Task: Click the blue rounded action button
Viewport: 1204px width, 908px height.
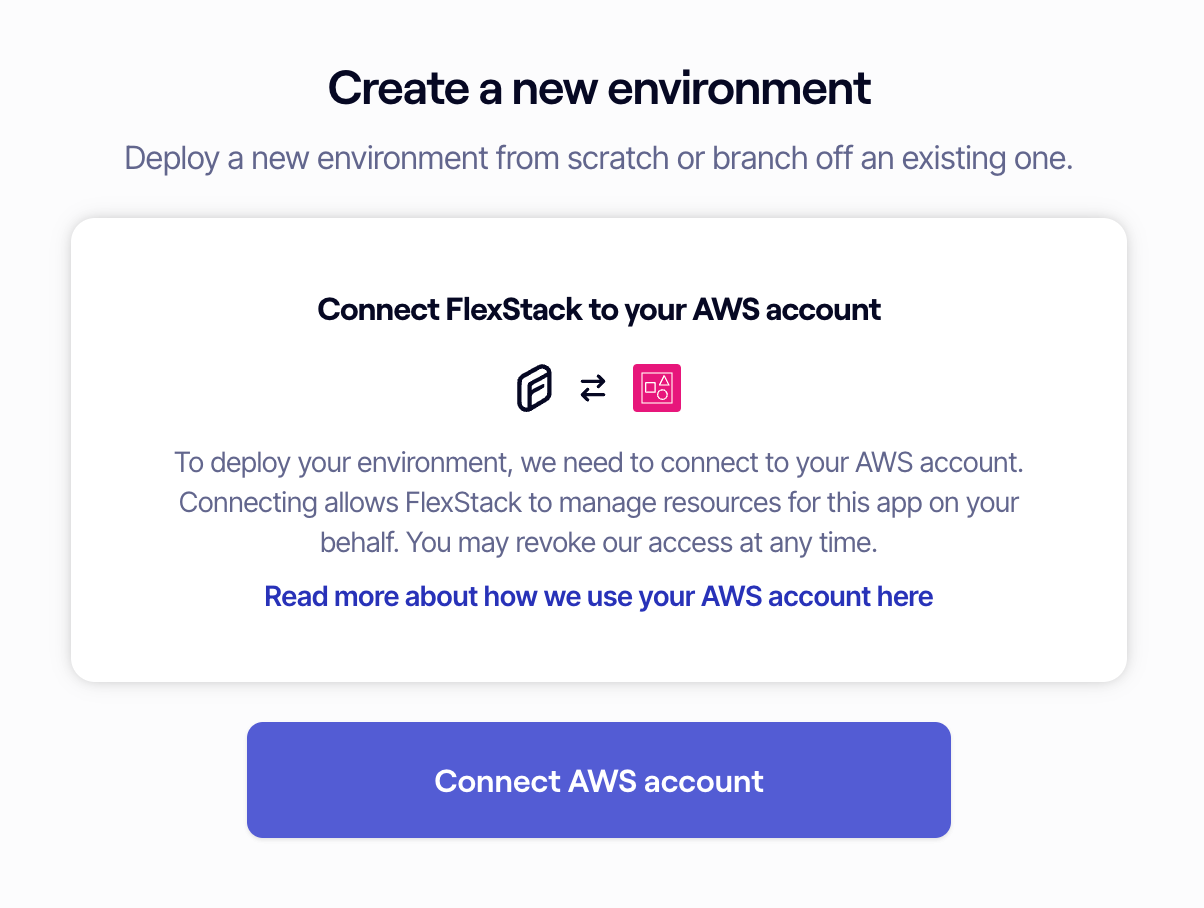Action: [598, 780]
